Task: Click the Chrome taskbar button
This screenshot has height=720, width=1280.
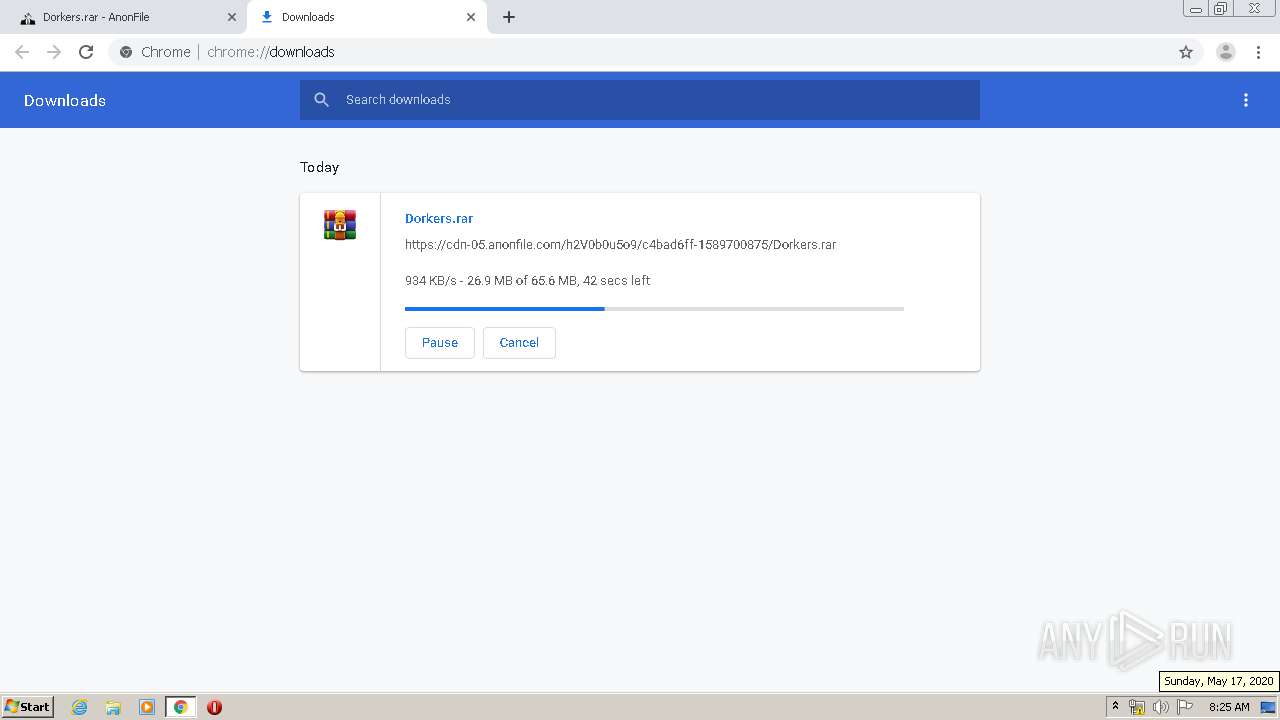Action: coord(180,707)
